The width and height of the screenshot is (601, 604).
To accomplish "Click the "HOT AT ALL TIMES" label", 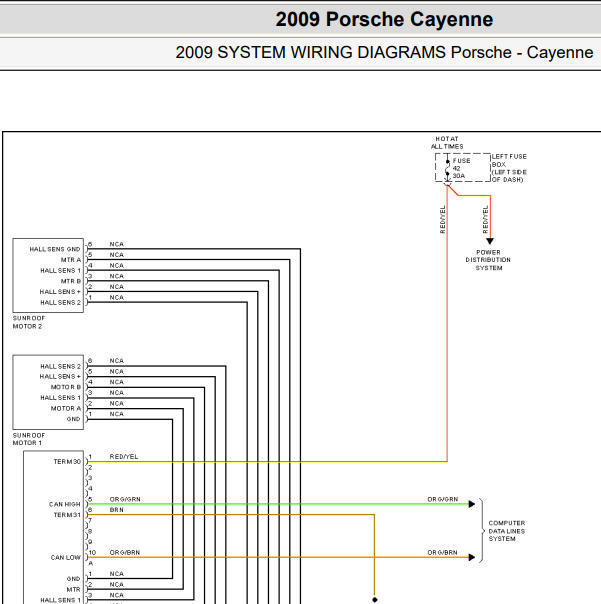I will [x=447, y=143].
